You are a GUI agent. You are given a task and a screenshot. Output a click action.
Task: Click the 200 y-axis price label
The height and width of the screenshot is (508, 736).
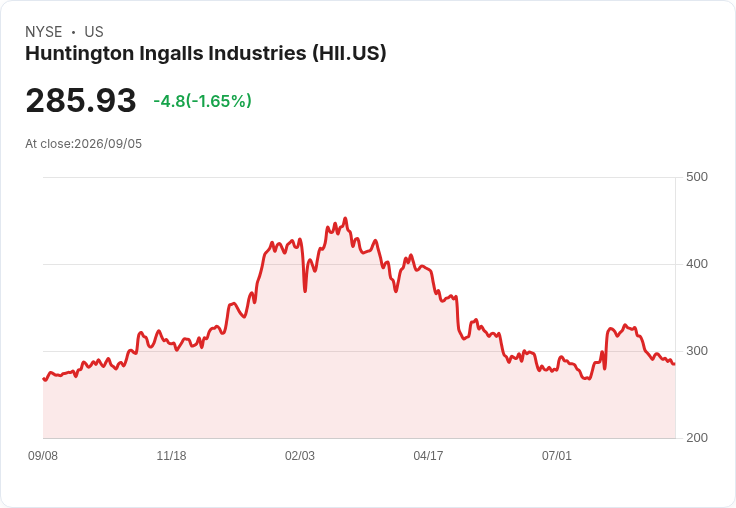coord(697,438)
